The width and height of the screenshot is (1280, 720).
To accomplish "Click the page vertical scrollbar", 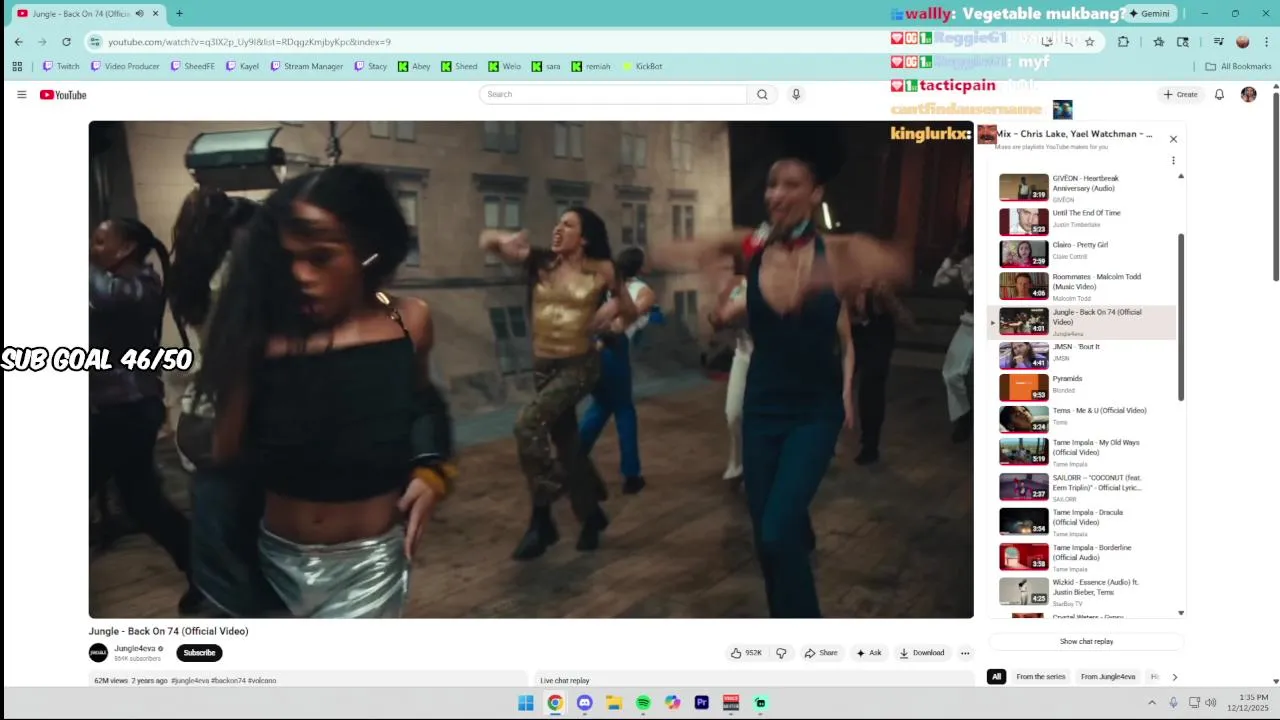I will pos(1275,187).
